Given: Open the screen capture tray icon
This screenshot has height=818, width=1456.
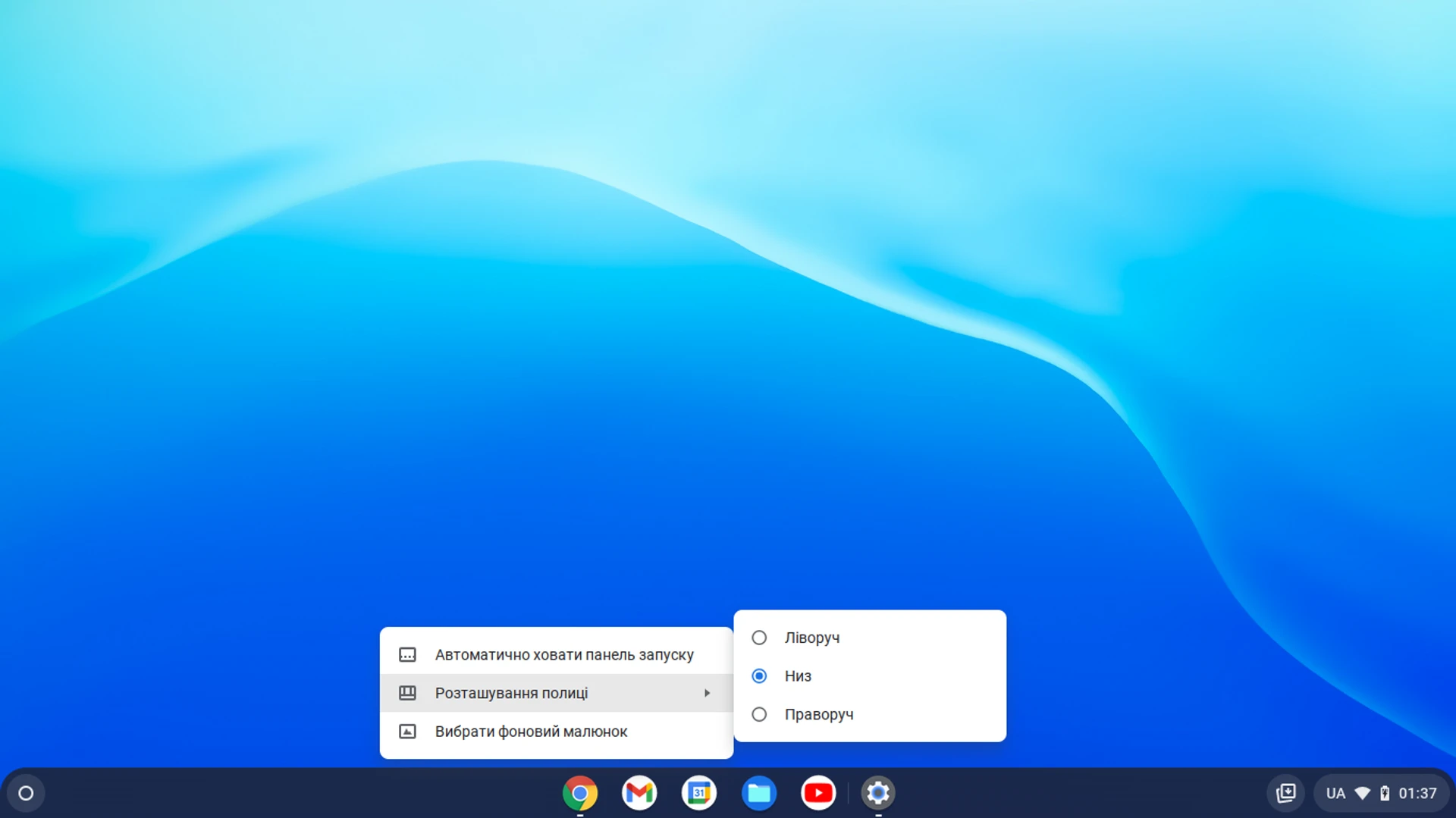Looking at the screenshot, I should (x=1287, y=792).
